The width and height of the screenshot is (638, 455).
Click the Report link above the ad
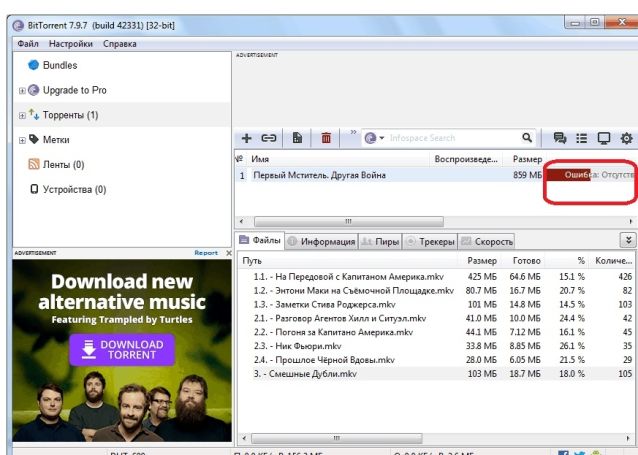206,253
